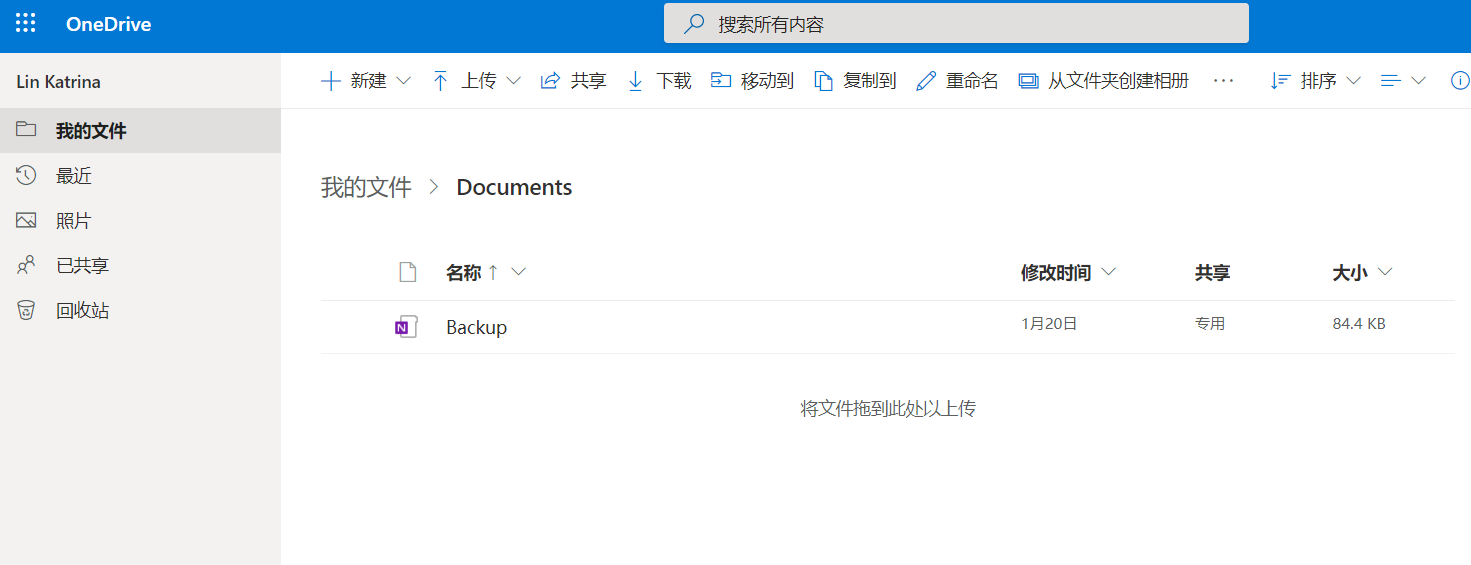This screenshot has width=1471, height=565.
Task: Click the Recycle bin icon
Action: pyautogui.click(x=26, y=310)
